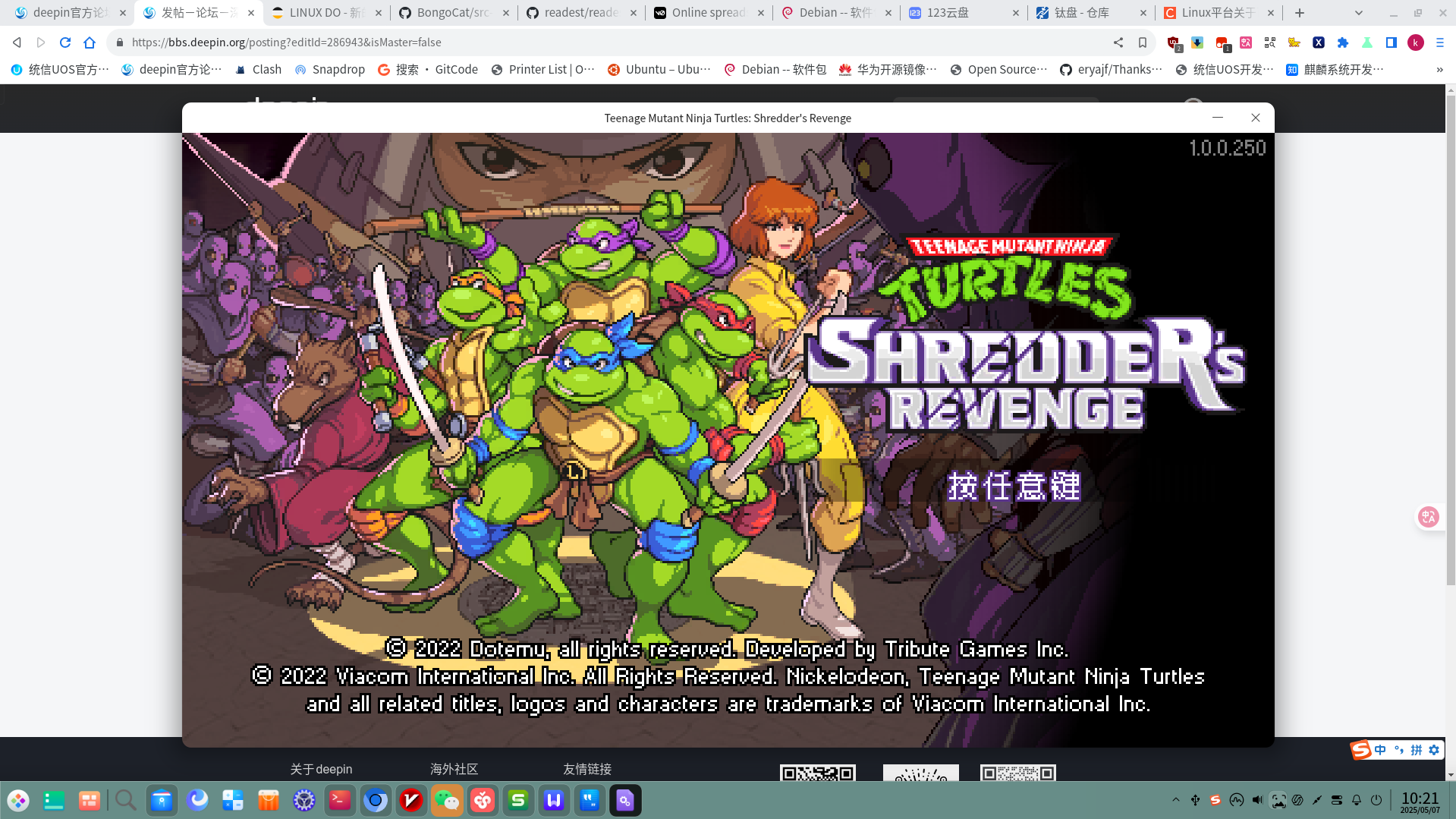1456x819 pixels.
Task: Switch to the '123云盘' tab
Action: tap(964, 12)
